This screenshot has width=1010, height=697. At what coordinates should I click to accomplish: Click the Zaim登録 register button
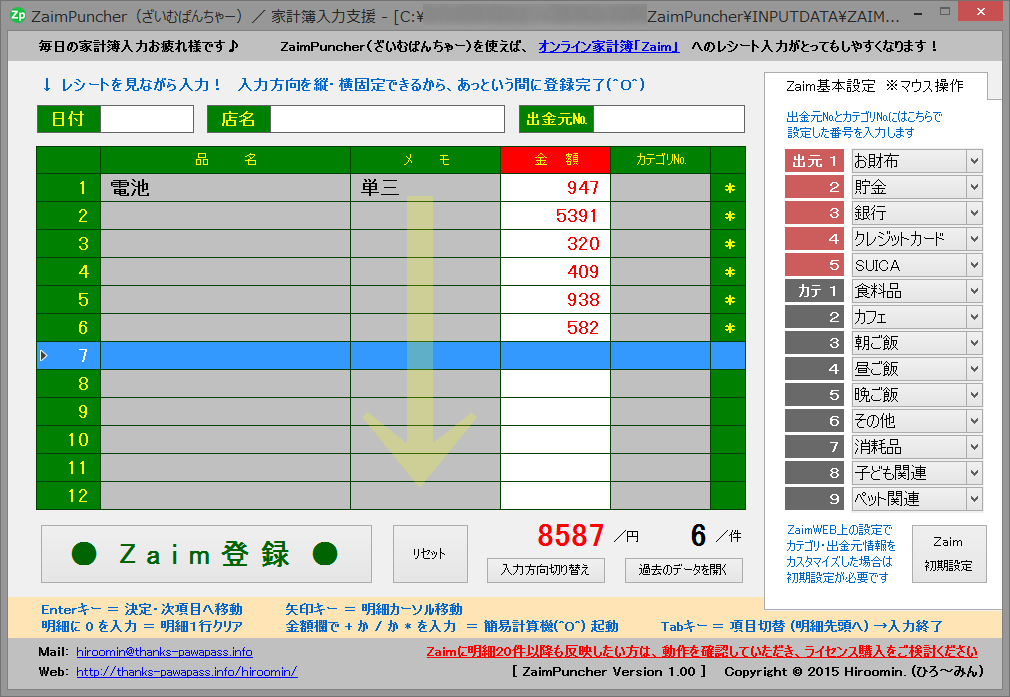pos(206,554)
